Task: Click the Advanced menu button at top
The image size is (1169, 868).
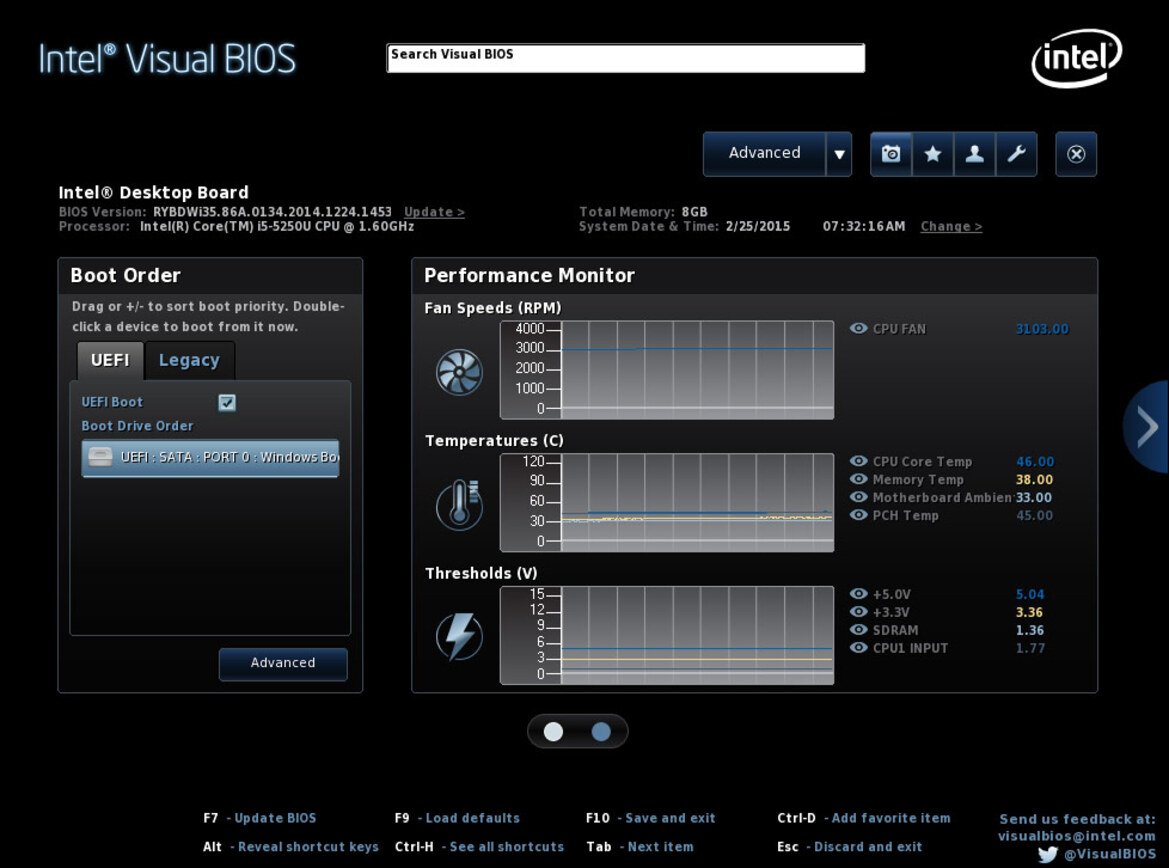Action: point(764,154)
